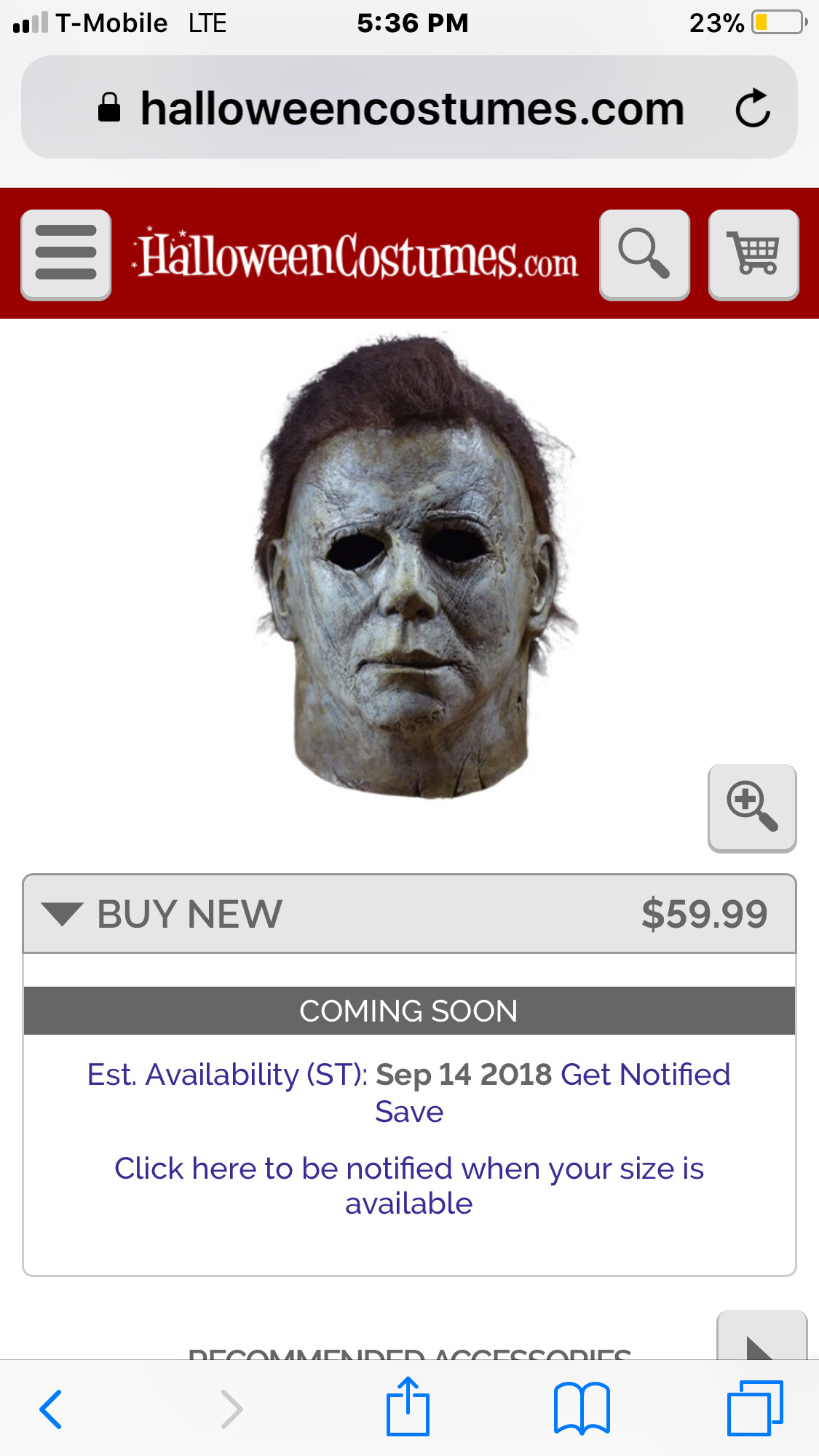Reload the page in Safari

tap(752, 108)
